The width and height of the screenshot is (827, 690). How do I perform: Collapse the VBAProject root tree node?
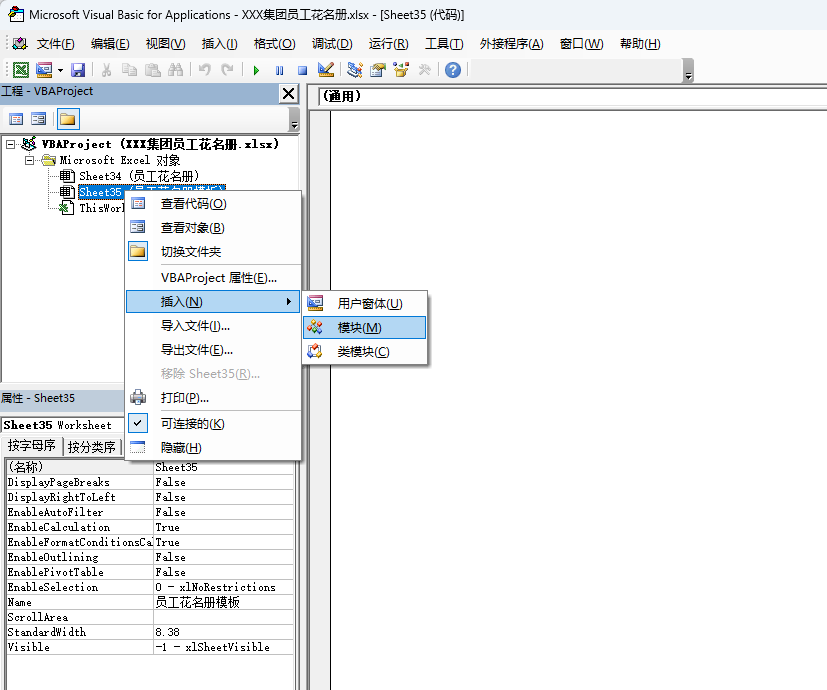click(11, 144)
